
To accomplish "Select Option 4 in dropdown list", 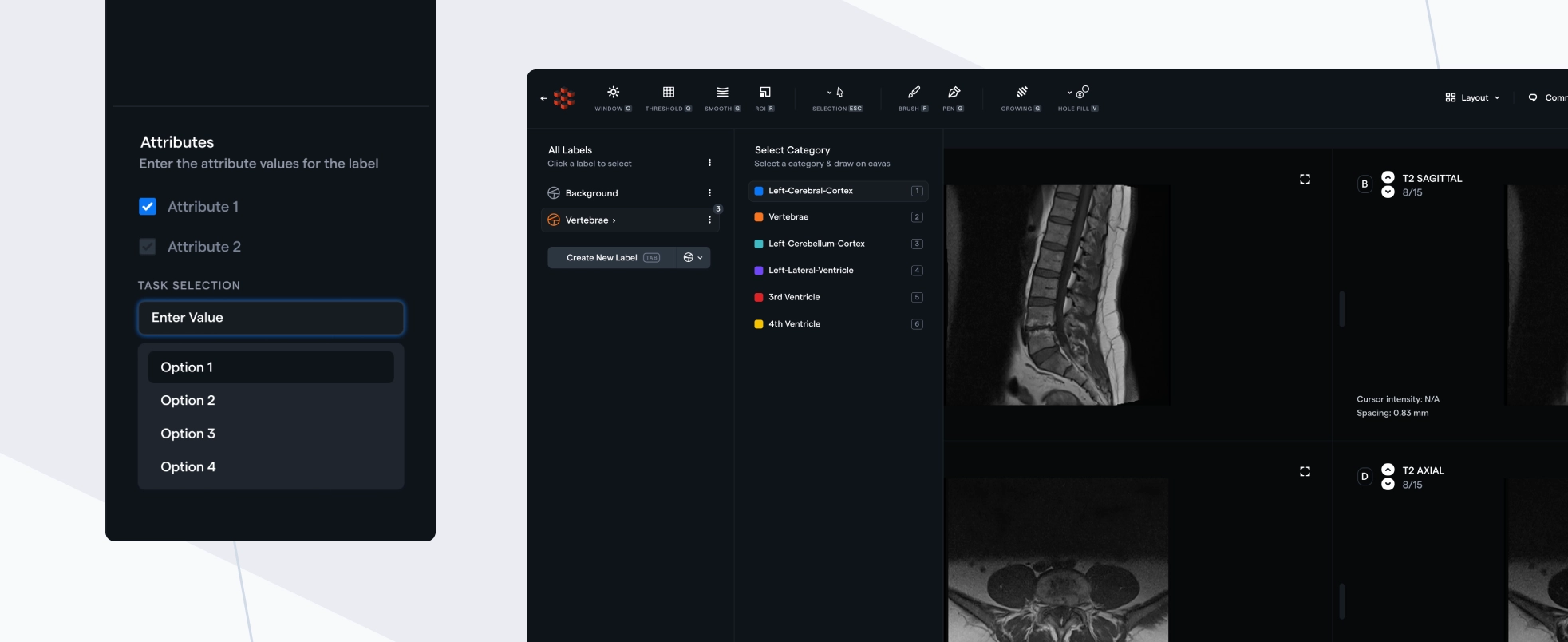I will pos(188,467).
